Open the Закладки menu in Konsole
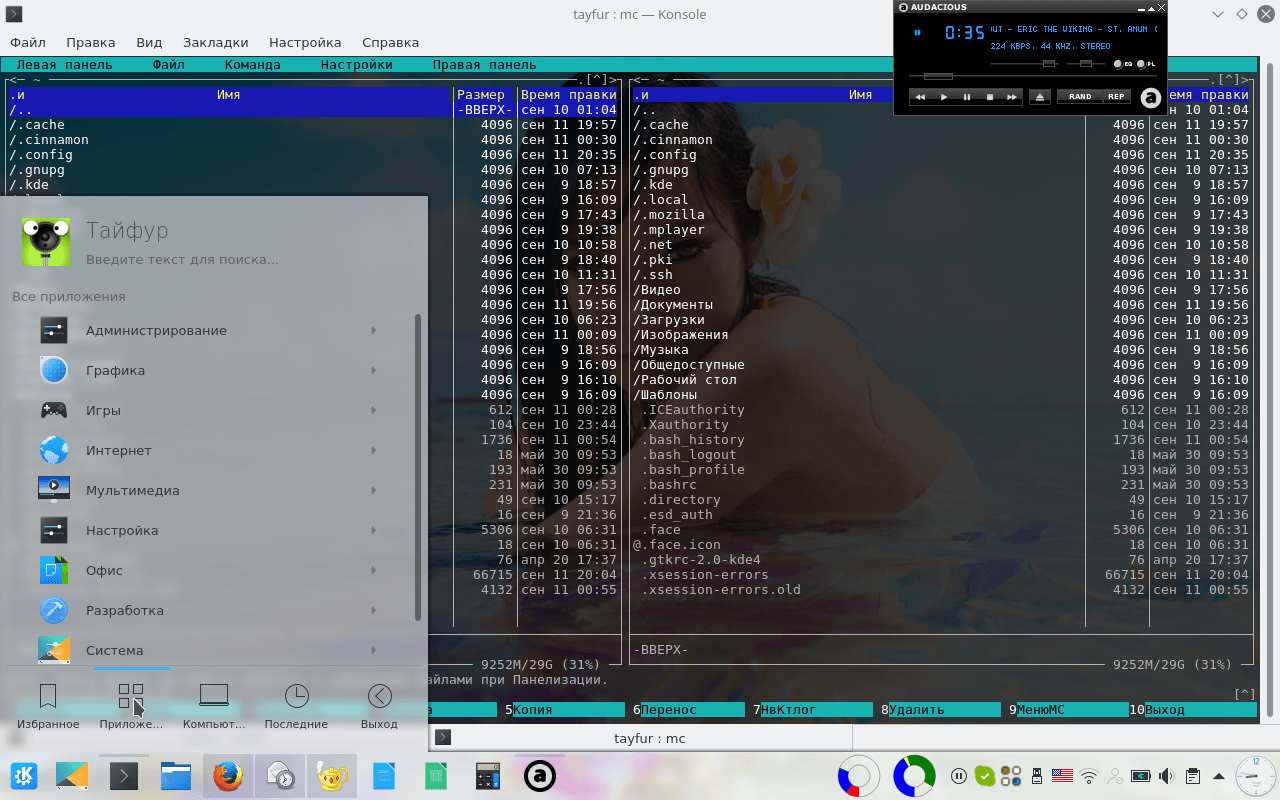 point(215,42)
